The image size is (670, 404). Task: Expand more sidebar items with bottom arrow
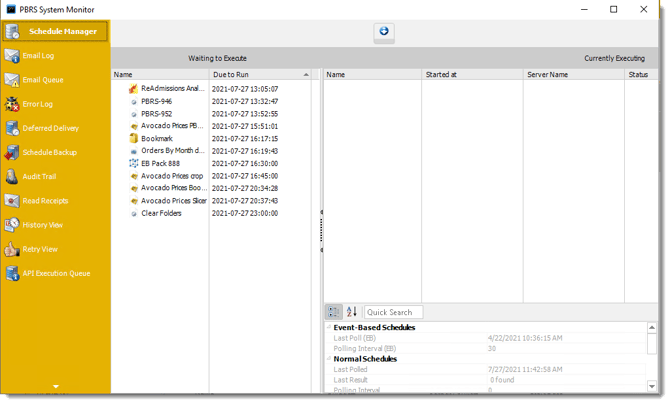pyautogui.click(x=56, y=386)
